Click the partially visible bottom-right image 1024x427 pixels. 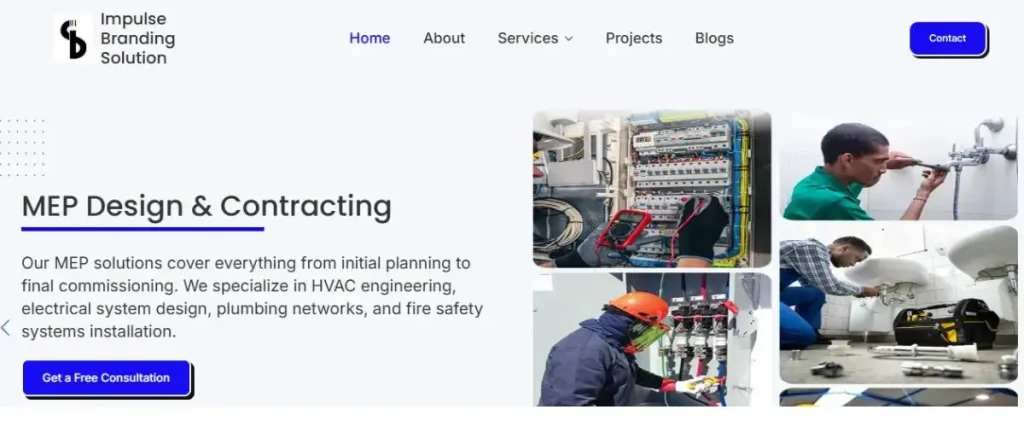point(898,397)
